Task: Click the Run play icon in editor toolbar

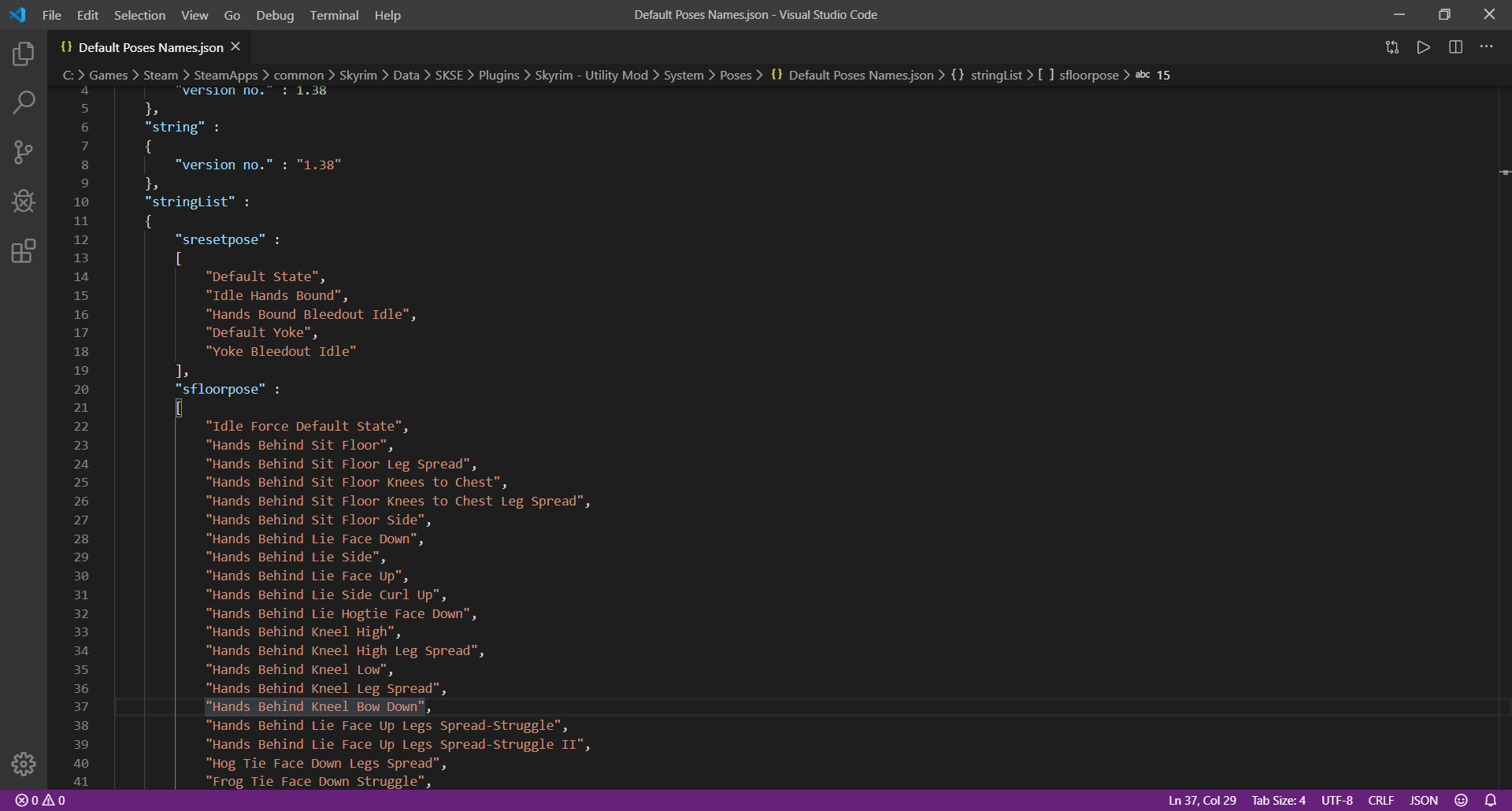Action: pyautogui.click(x=1424, y=47)
